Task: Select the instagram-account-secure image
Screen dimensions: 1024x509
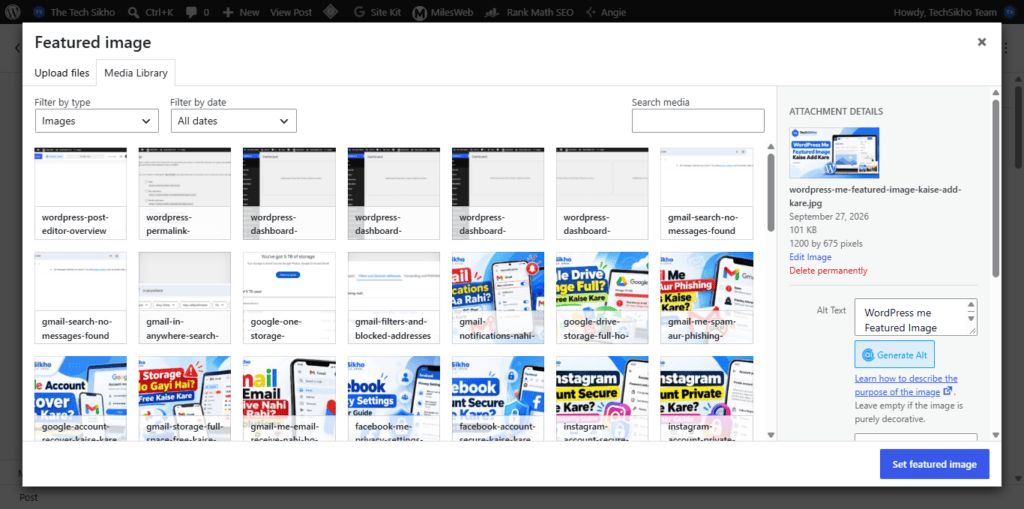Action: [x=602, y=399]
